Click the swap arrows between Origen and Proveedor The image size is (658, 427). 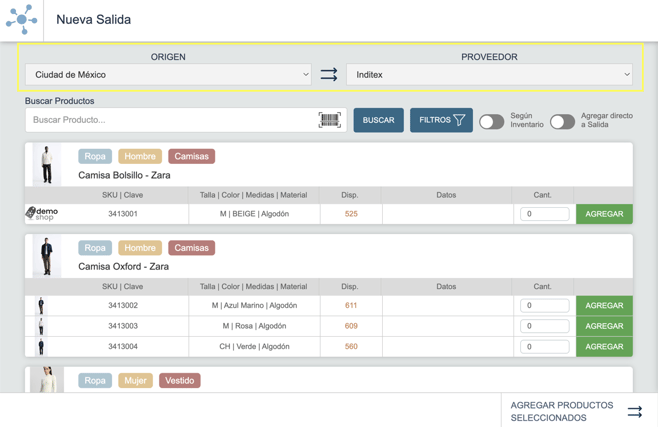click(329, 75)
